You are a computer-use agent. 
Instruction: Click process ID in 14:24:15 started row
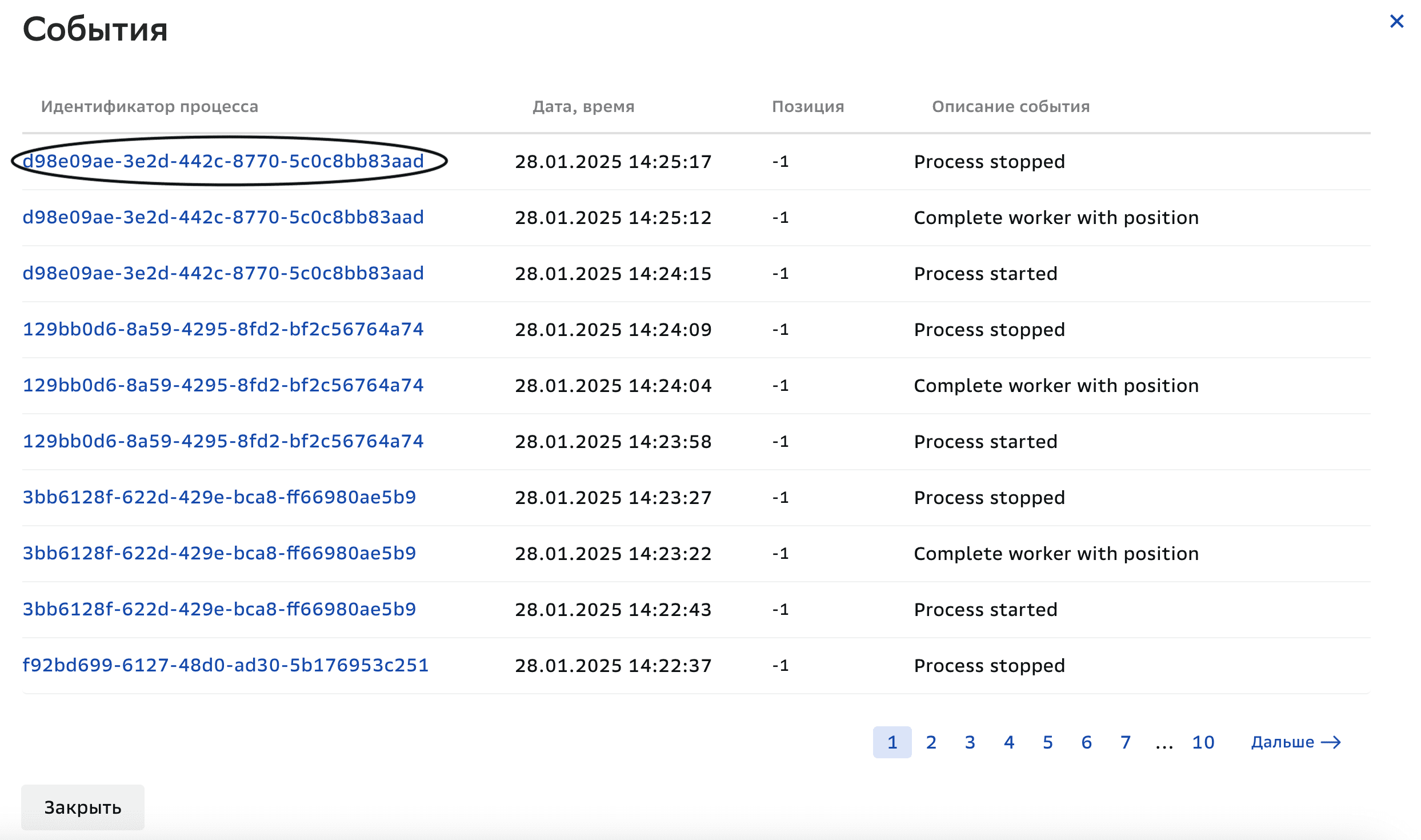(x=223, y=273)
